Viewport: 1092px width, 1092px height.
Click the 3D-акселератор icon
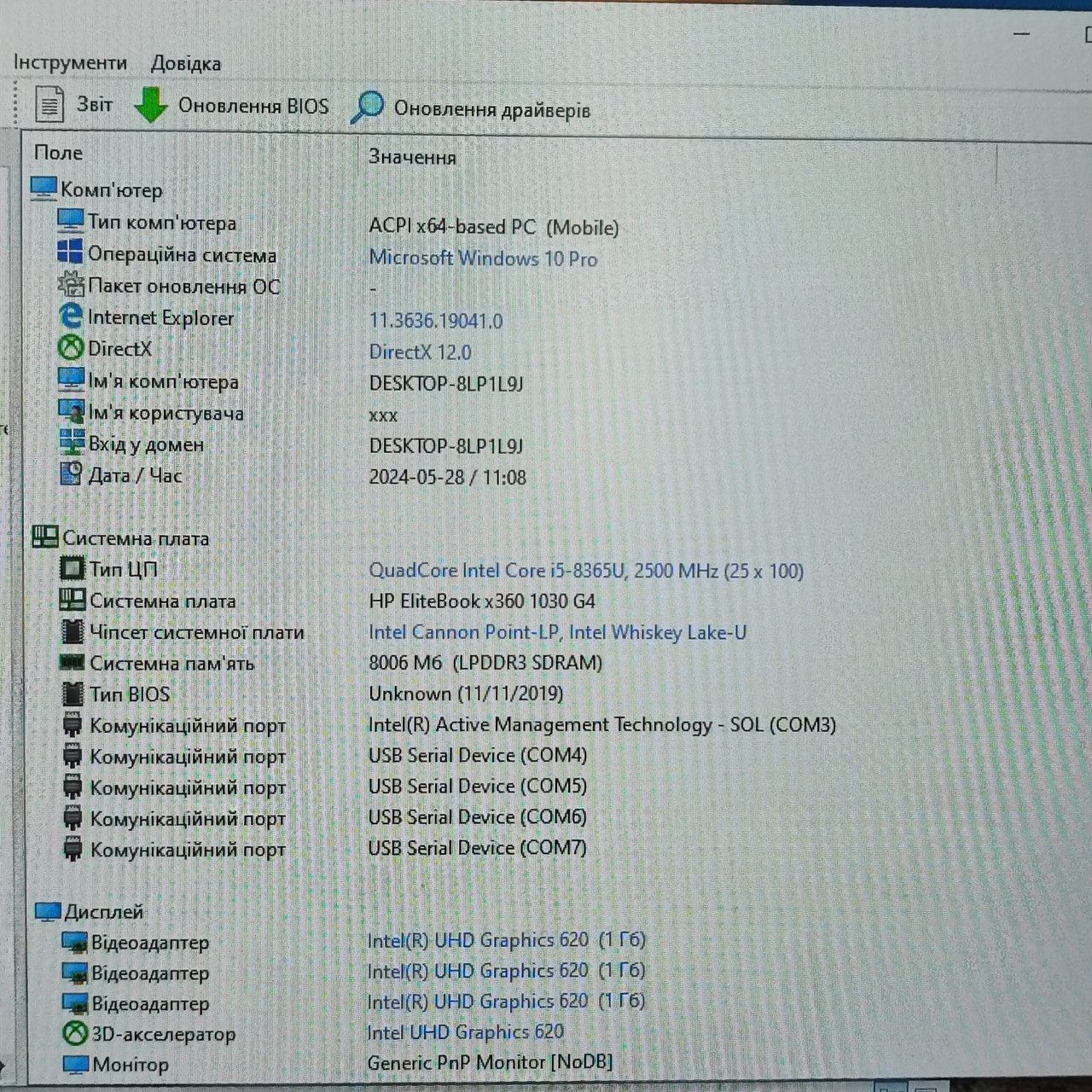tap(75, 1034)
